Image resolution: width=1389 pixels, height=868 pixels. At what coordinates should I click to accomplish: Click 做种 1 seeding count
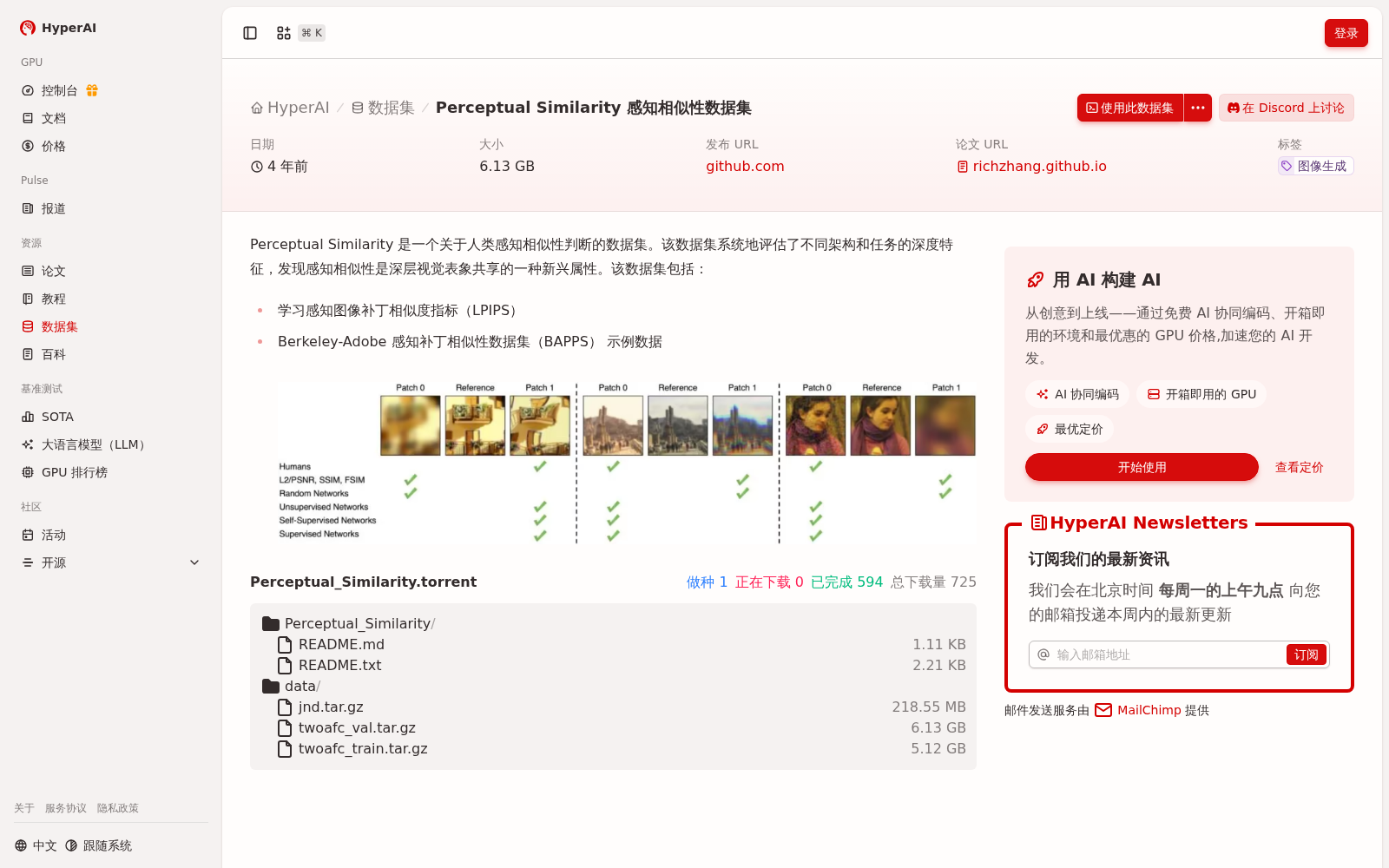(x=707, y=582)
